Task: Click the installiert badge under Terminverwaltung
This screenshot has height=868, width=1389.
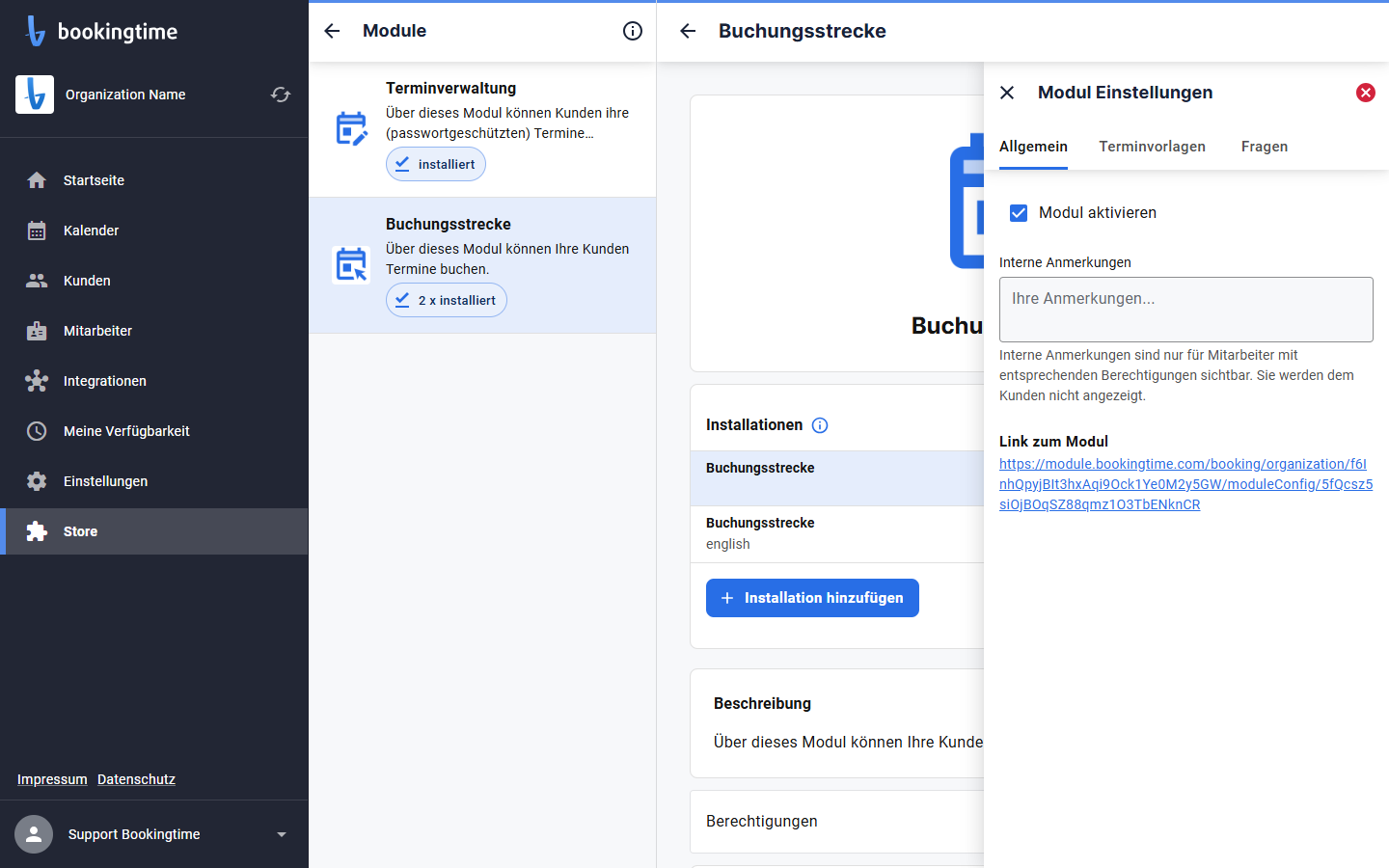Action: (x=436, y=164)
